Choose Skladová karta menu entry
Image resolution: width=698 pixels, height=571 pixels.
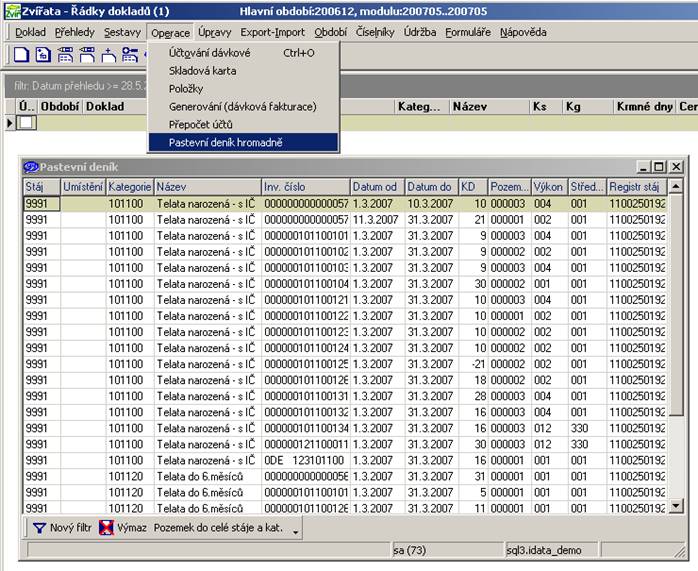coord(243,71)
